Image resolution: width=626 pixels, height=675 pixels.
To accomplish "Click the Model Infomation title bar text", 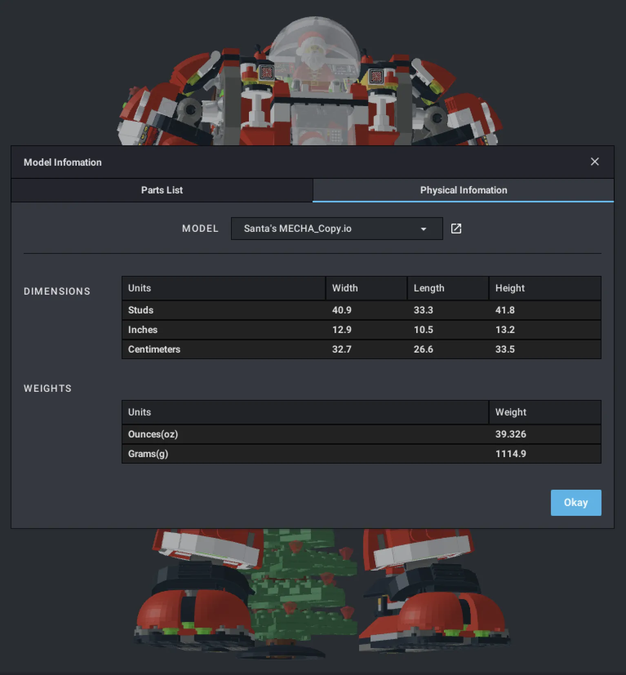I will (62, 162).
